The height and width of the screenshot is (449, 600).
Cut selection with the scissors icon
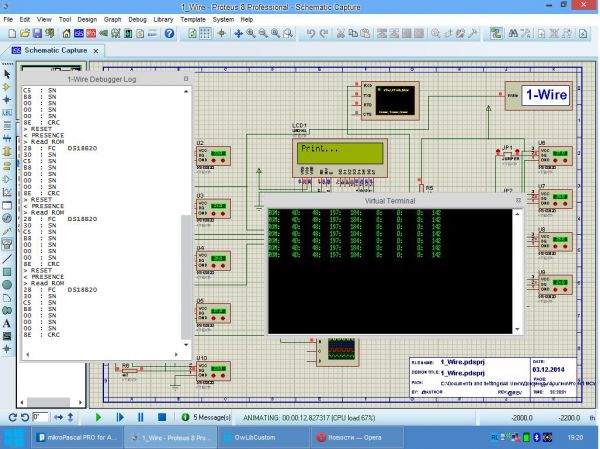(x=340, y=34)
